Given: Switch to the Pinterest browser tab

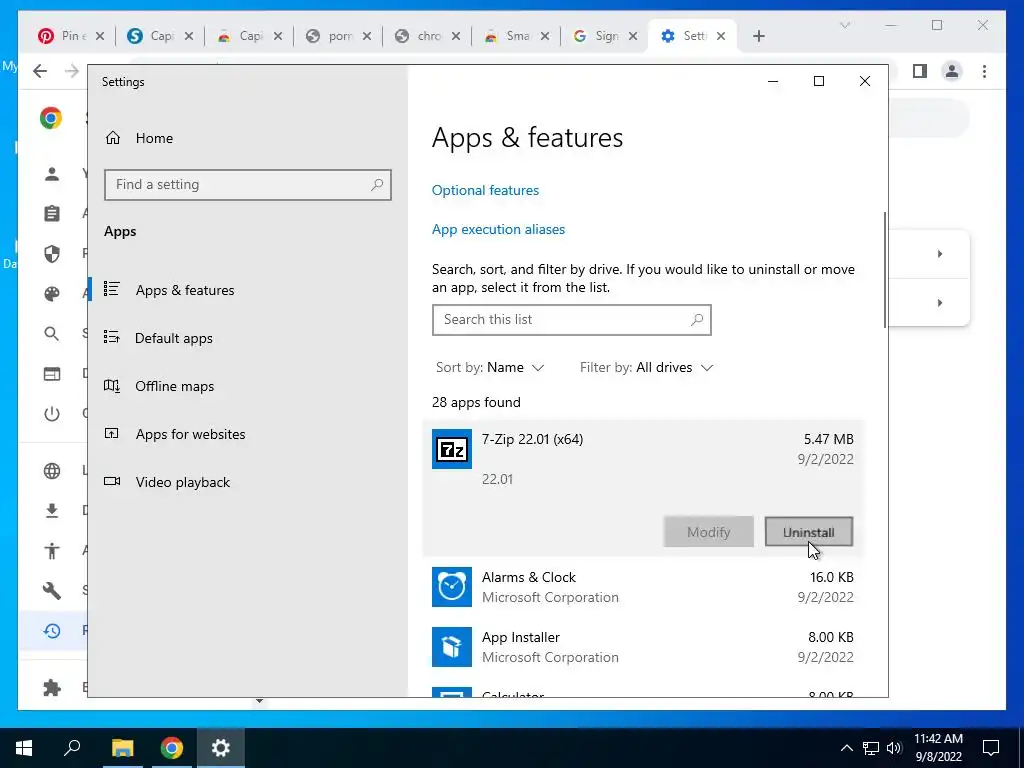Looking at the screenshot, I should [71, 36].
